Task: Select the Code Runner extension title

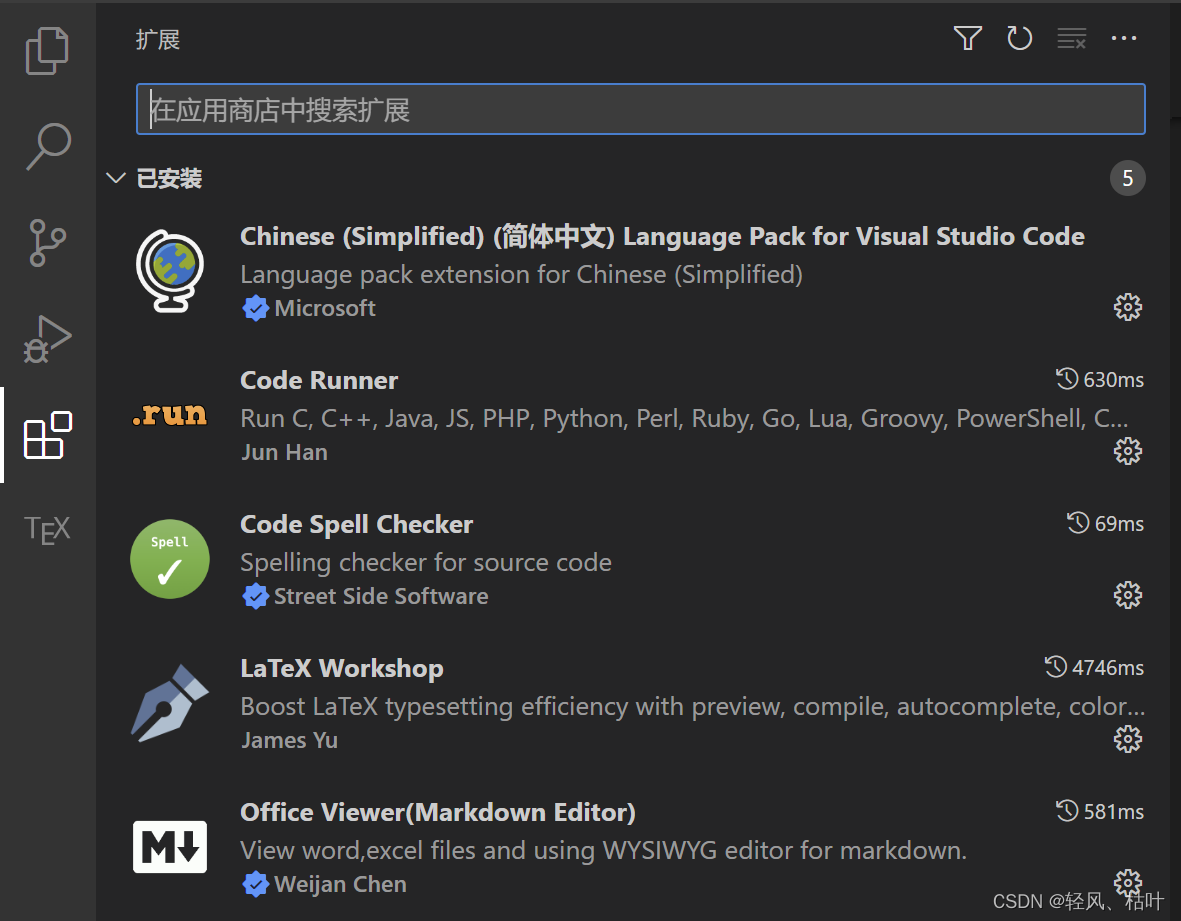Action: (x=319, y=380)
